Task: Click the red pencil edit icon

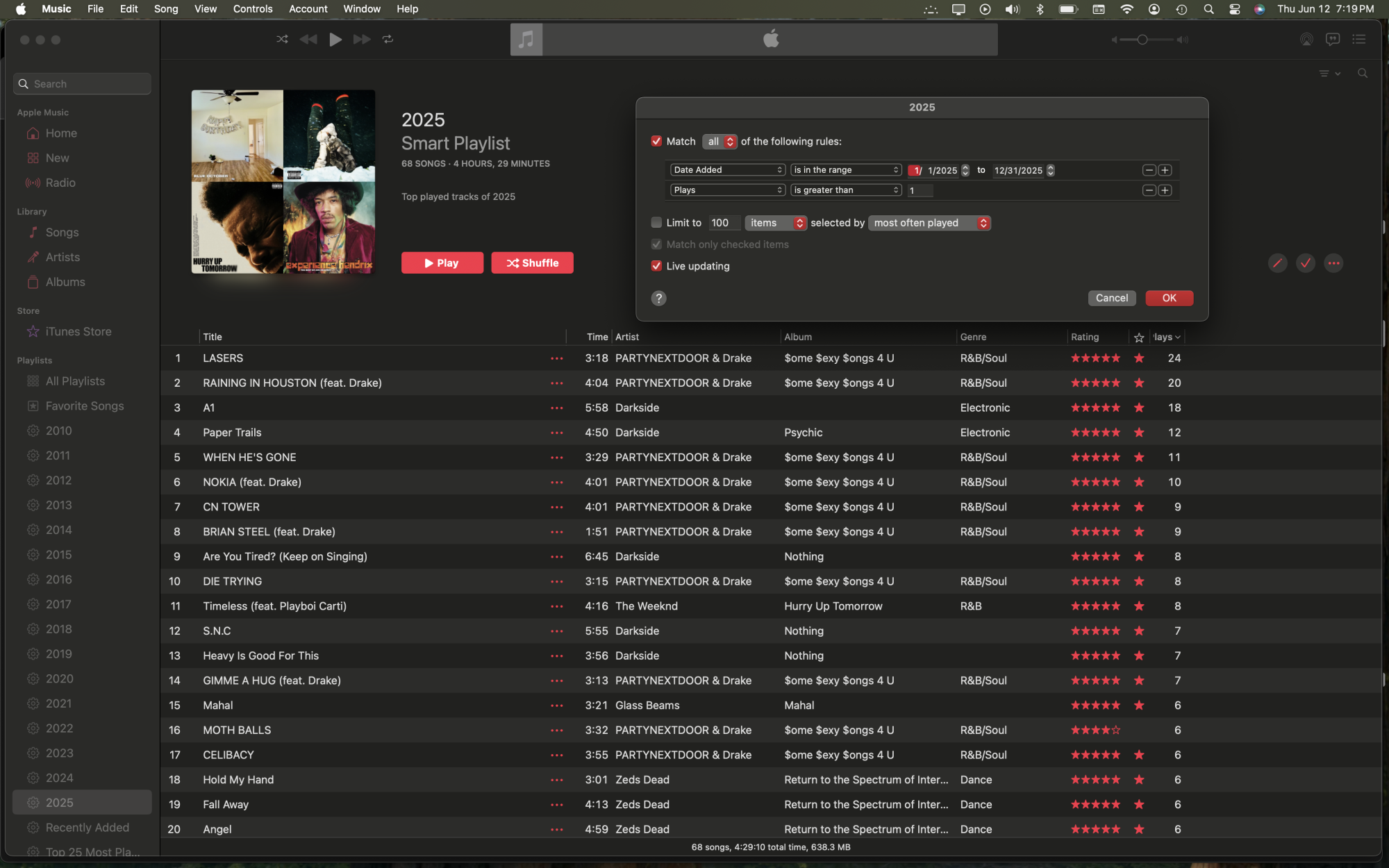Action: [x=1277, y=263]
